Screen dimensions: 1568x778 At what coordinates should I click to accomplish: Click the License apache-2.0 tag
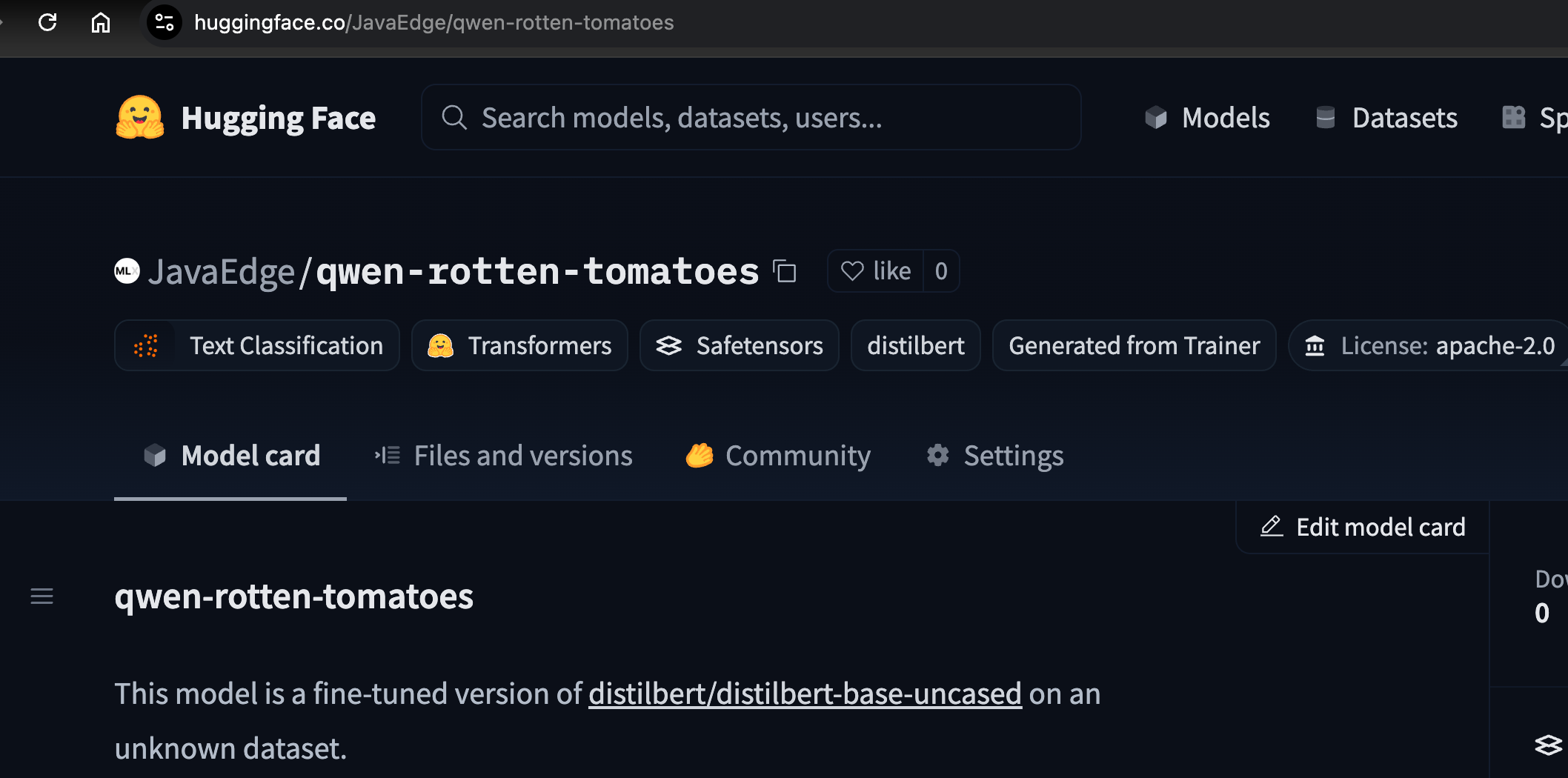(x=1430, y=346)
